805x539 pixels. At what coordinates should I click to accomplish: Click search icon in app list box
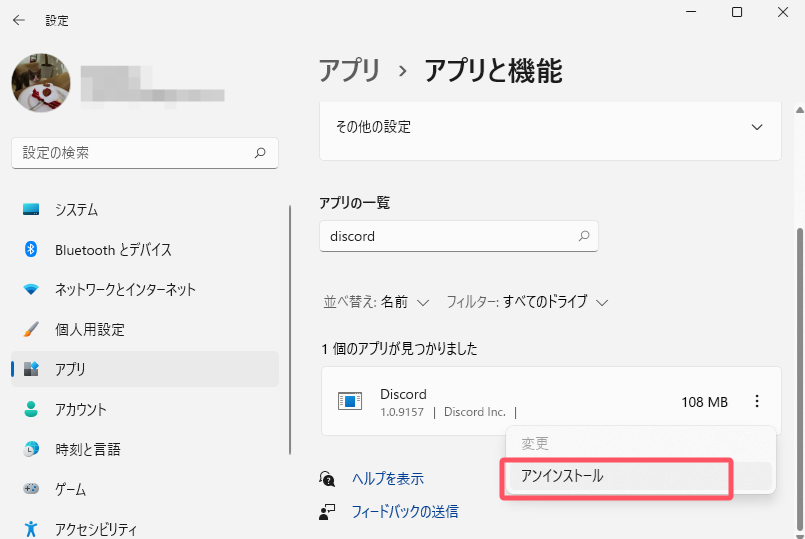tap(584, 237)
